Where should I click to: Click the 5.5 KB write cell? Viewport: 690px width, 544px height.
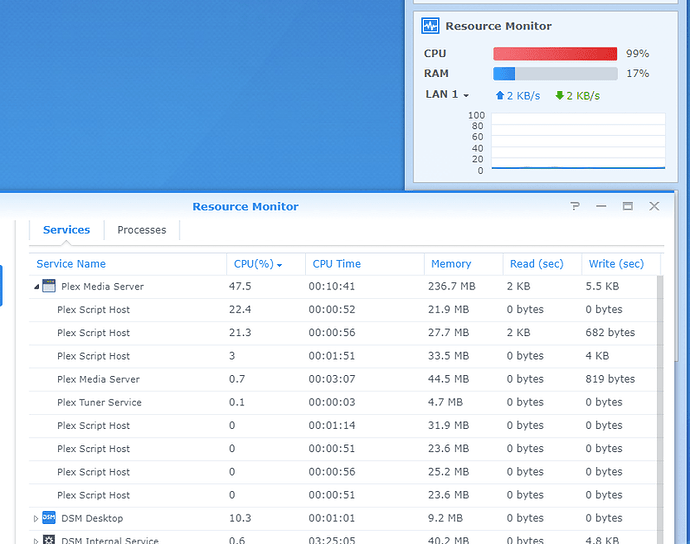click(602, 286)
